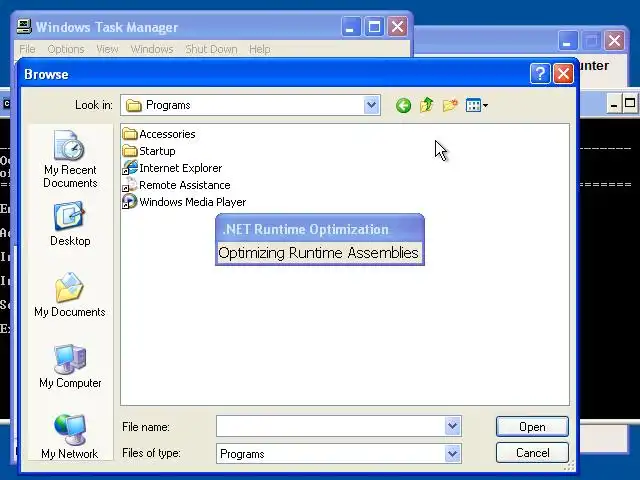
Task: Close the Browse dialog
Action: pyautogui.click(x=563, y=74)
